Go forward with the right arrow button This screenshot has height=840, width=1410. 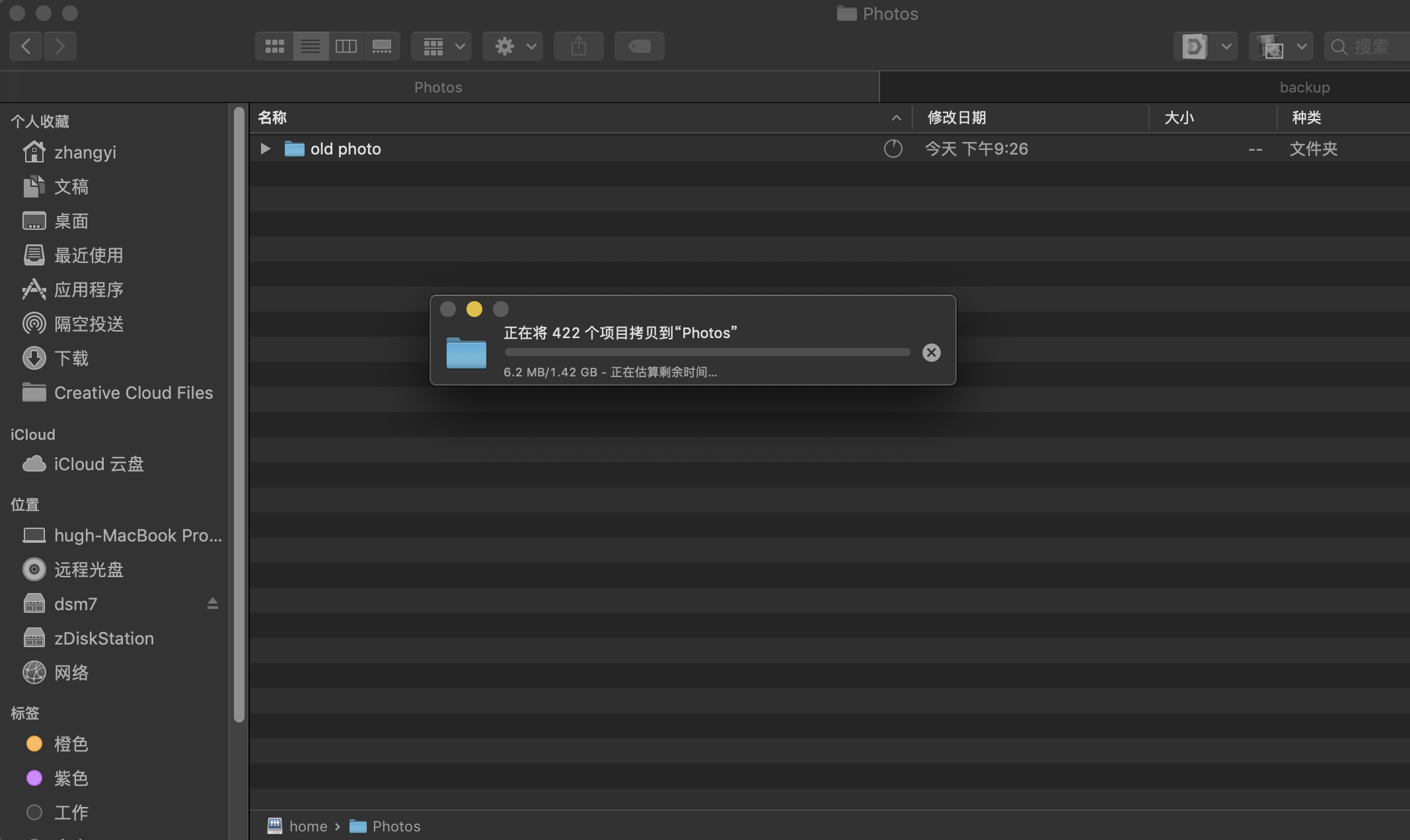click(60, 46)
